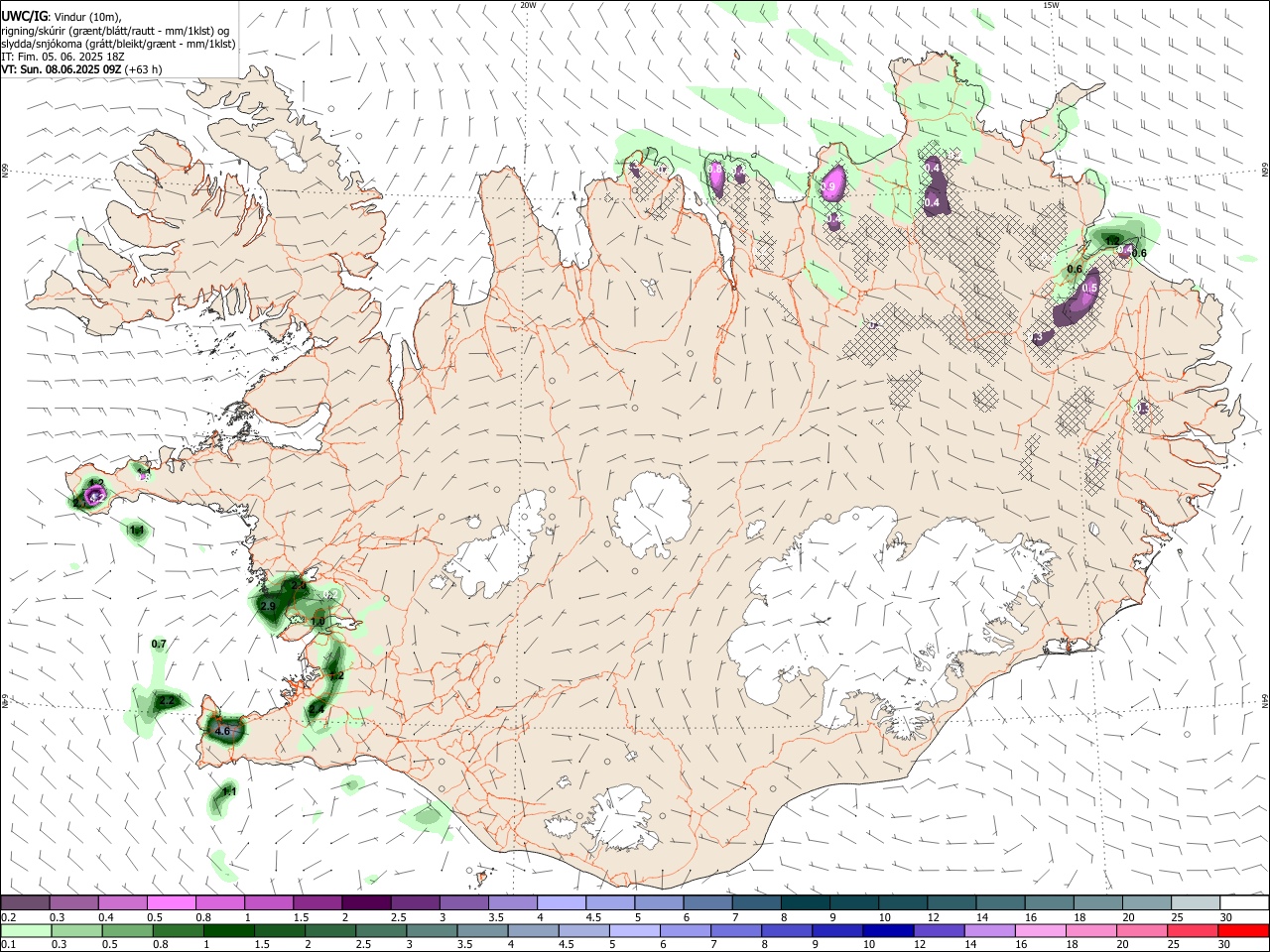Click the 0.7 rainfall value over the sea
The width and height of the screenshot is (1270, 952).
tap(159, 645)
